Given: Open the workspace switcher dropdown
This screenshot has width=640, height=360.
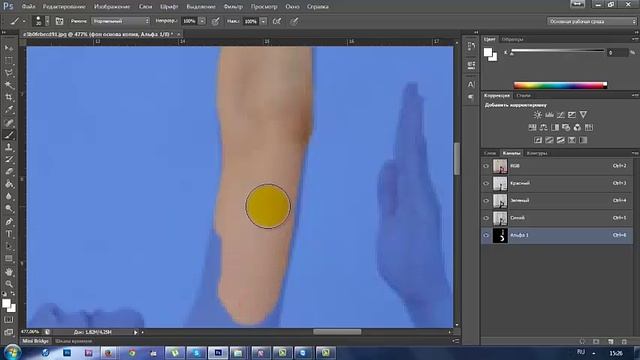Looking at the screenshot, I should pos(591,21).
